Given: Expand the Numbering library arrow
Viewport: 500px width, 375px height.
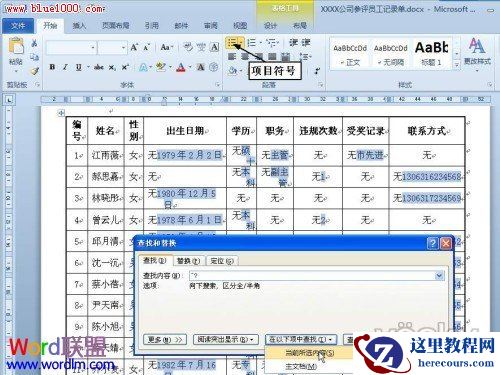Looking at the screenshot, I should coord(260,43).
